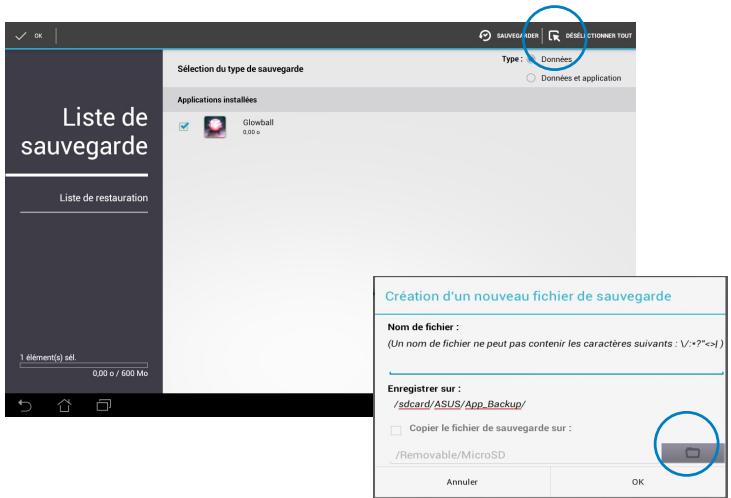Viewport: 731px width, 498px height.
Task: Browse folder icon in backup dialog
Action: (x=692, y=452)
